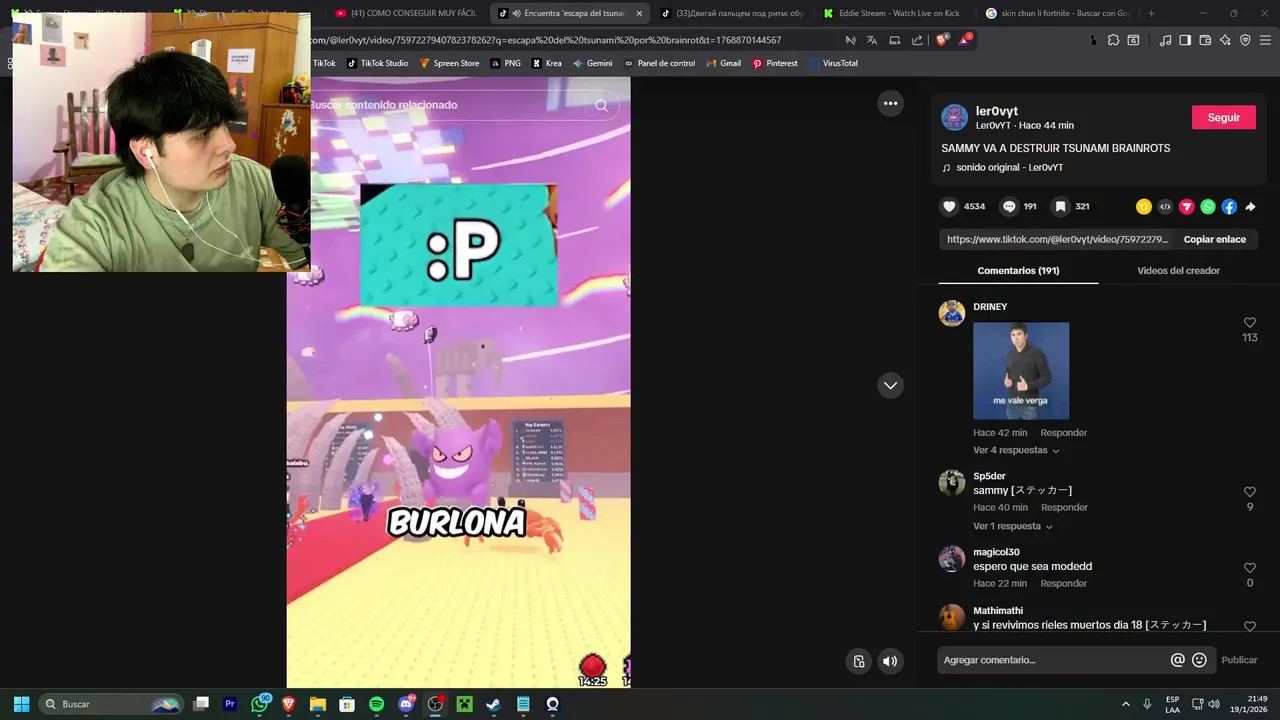
Task: Reply to magicol30's comment with Responder
Action: pos(1063,583)
